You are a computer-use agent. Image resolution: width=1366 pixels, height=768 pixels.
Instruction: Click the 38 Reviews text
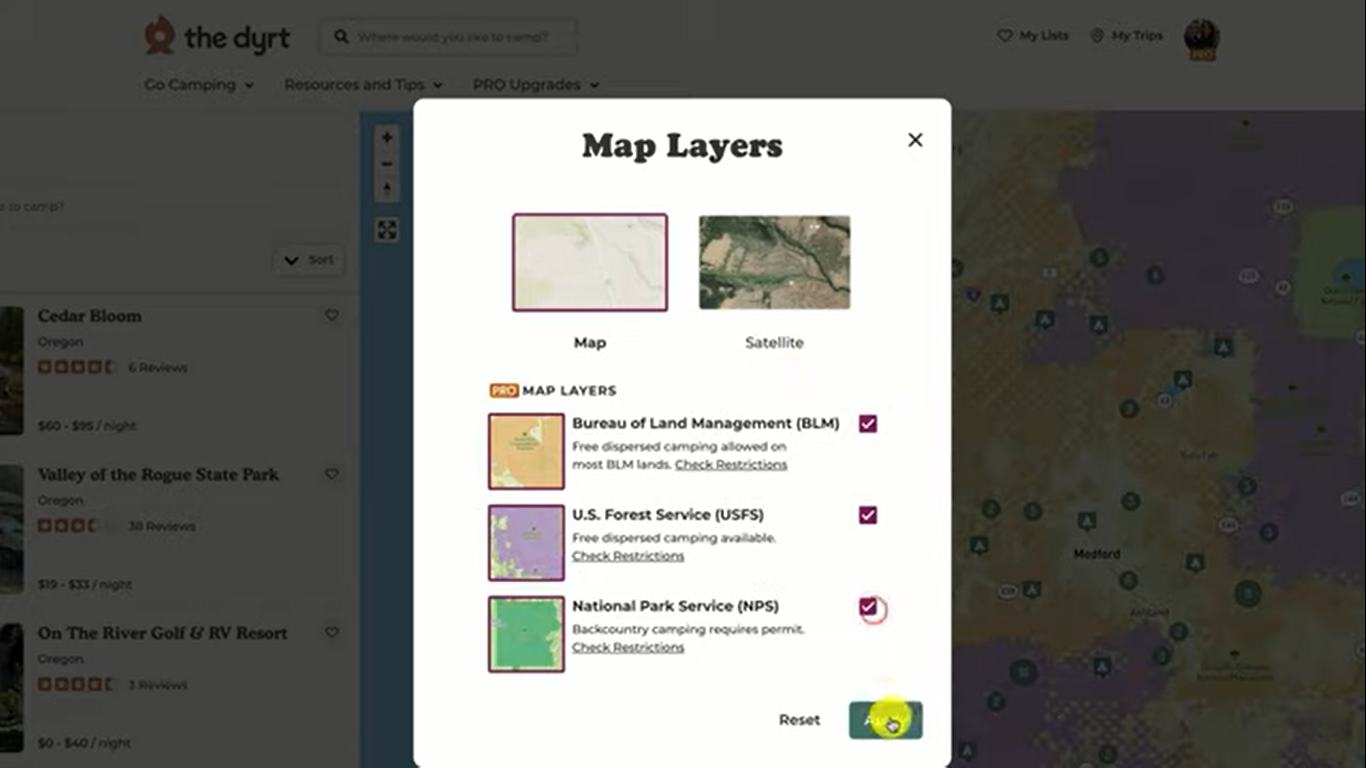click(x=162, y=526)
